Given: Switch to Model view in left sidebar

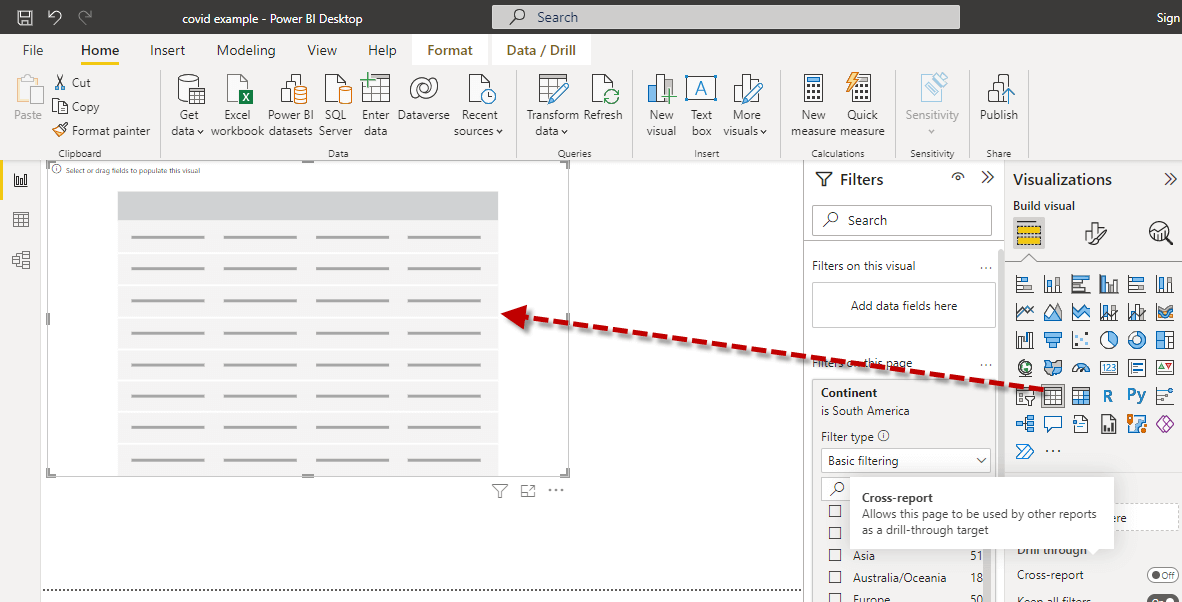Looking at the screenshot, I should tap(20, 260).
